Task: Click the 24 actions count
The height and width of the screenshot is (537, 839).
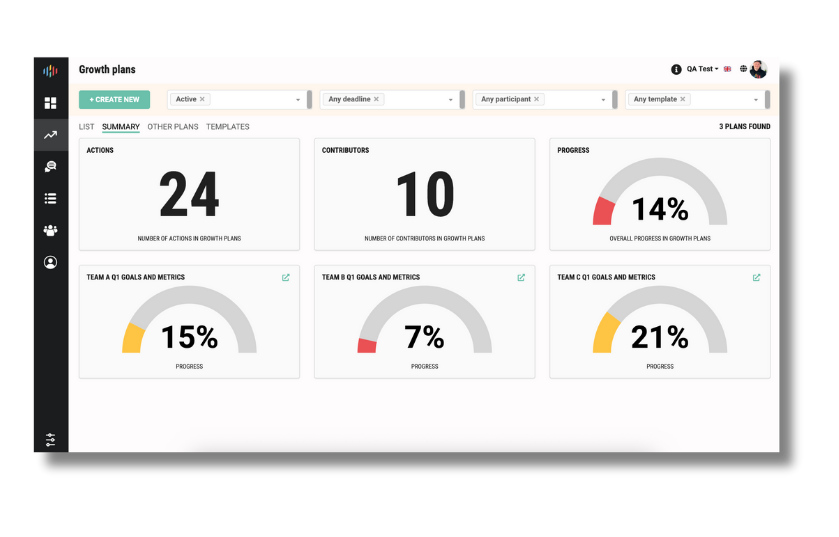Action: [189, 194]
